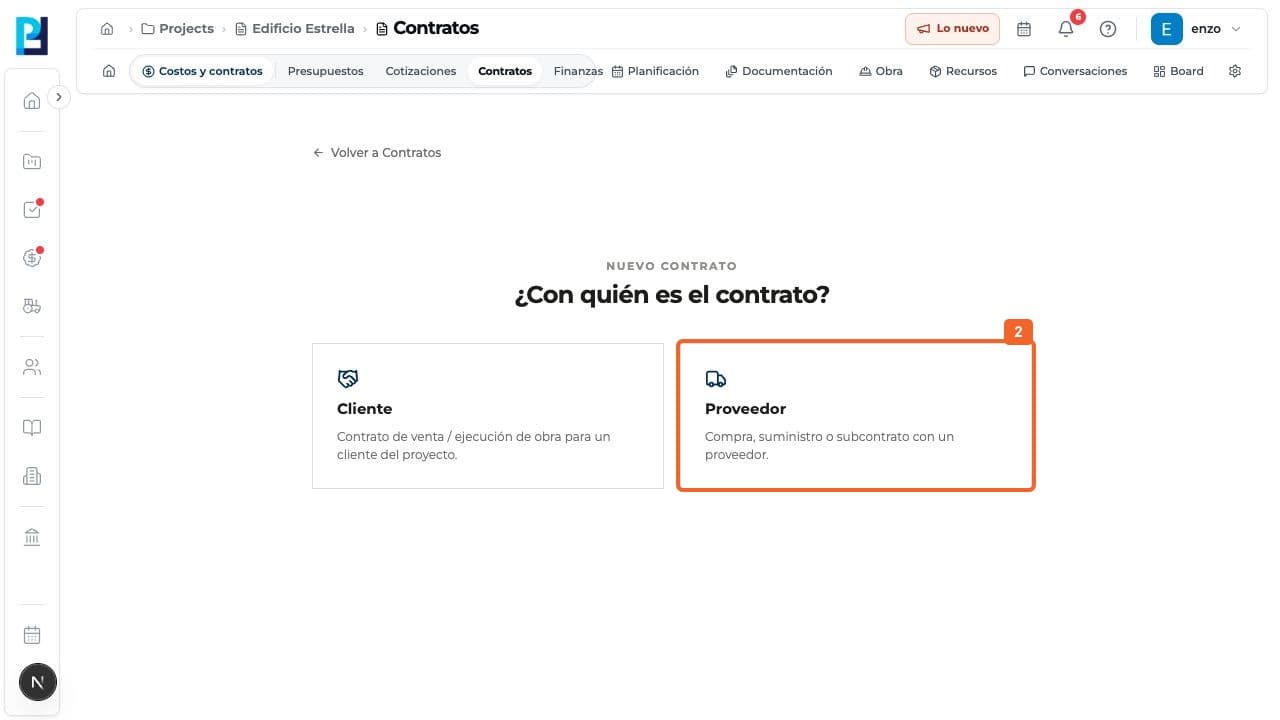Switch to the Cotizaciones tab
The image size is (1280, 720).
tap(421, 71)
